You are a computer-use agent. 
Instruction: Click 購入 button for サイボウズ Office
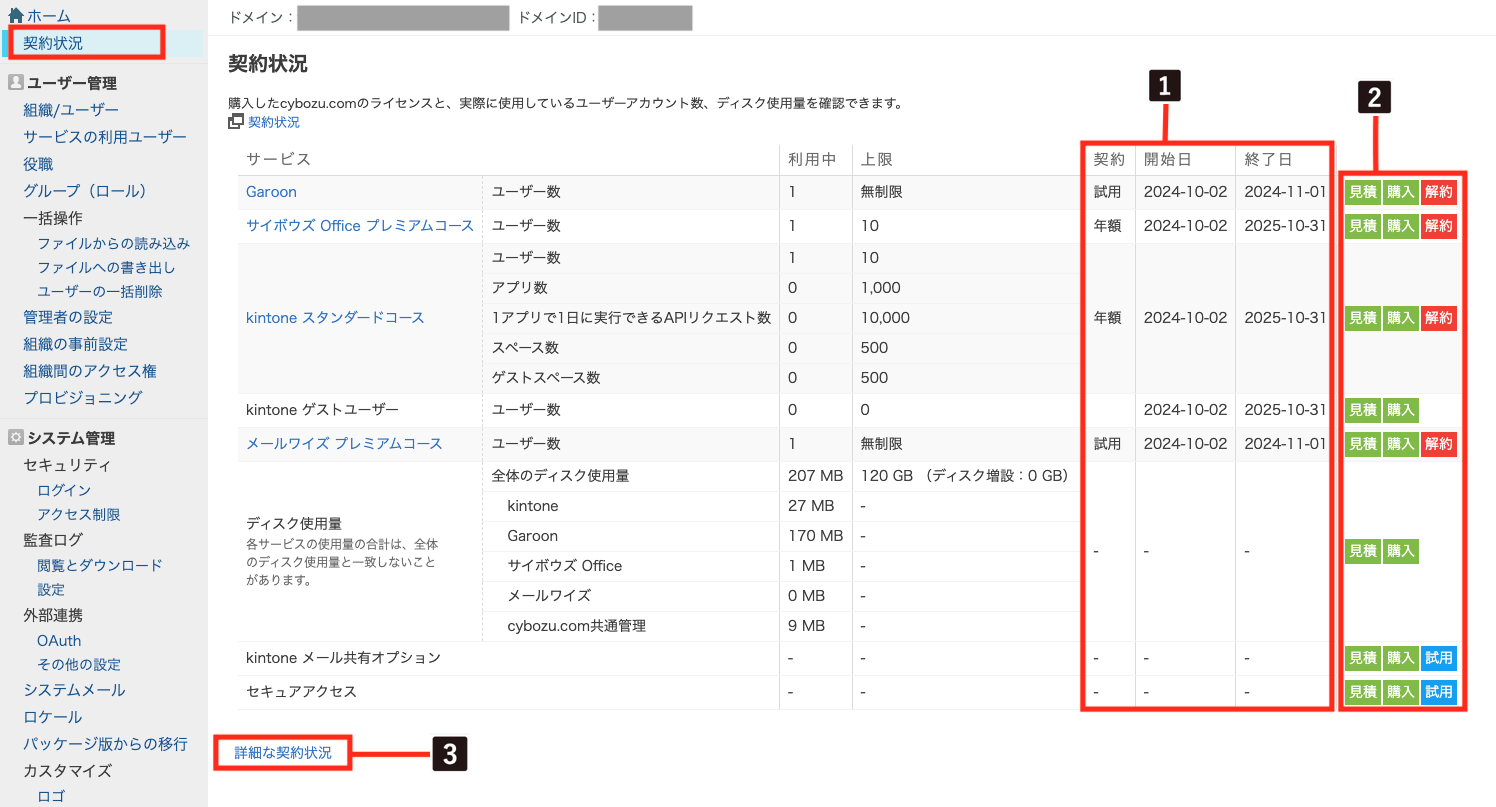coord(1400,226)
